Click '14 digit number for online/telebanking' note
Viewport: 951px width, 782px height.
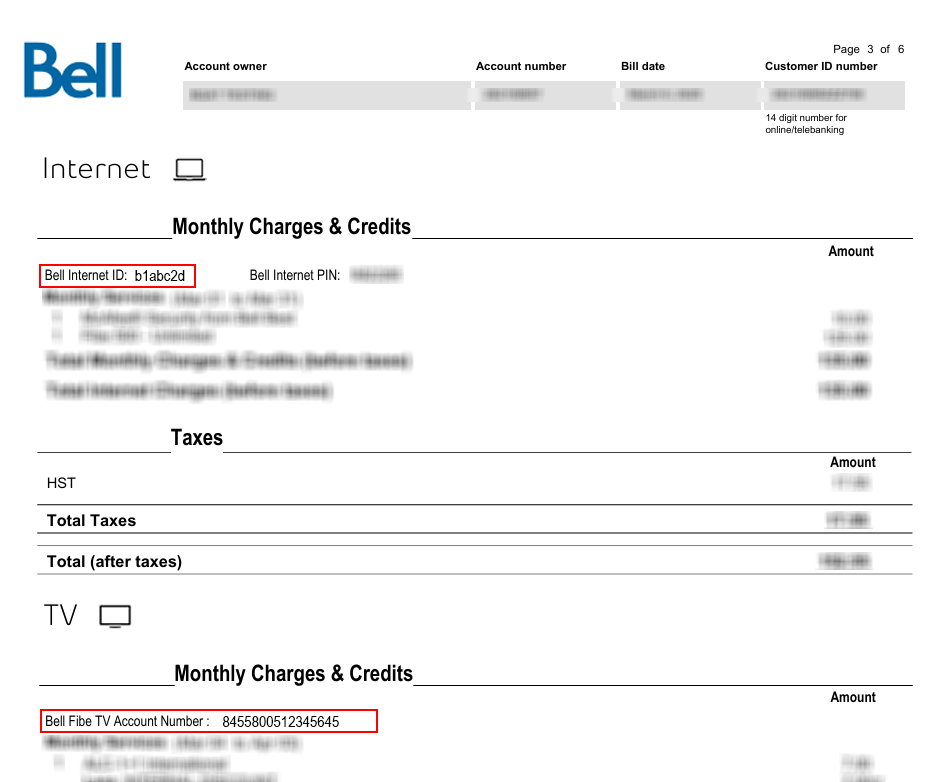point(806,124)
